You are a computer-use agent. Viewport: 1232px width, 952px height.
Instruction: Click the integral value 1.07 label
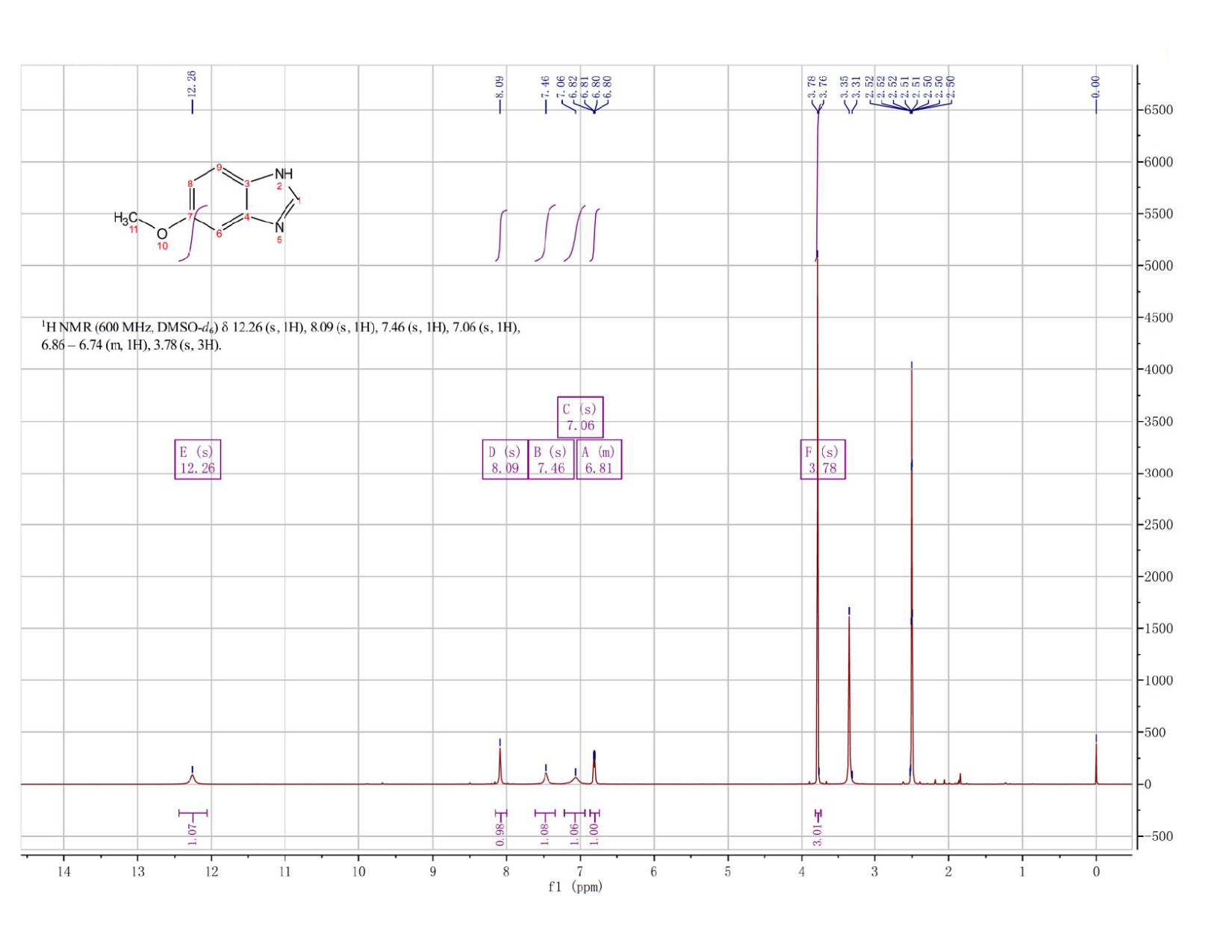[x=193, y=835]
